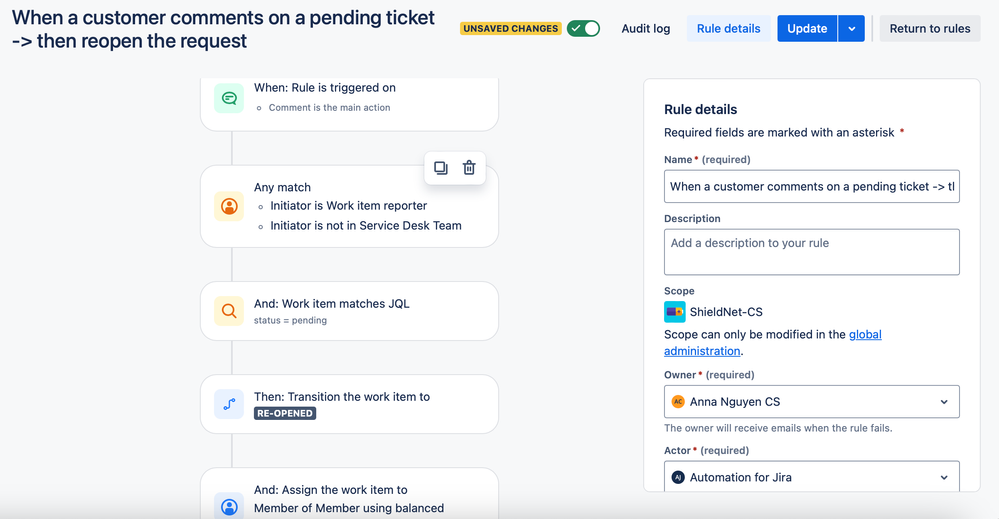Click the comment trigger icon
The image size is (999, 519).
pyautogui.click(x=229, y=98)
